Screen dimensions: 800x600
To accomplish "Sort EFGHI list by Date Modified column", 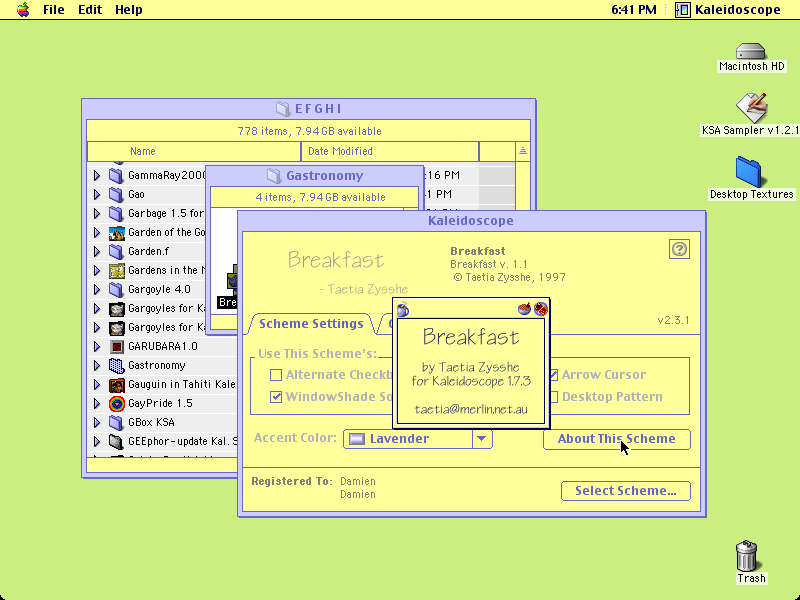I will click(x=390, y=151).
